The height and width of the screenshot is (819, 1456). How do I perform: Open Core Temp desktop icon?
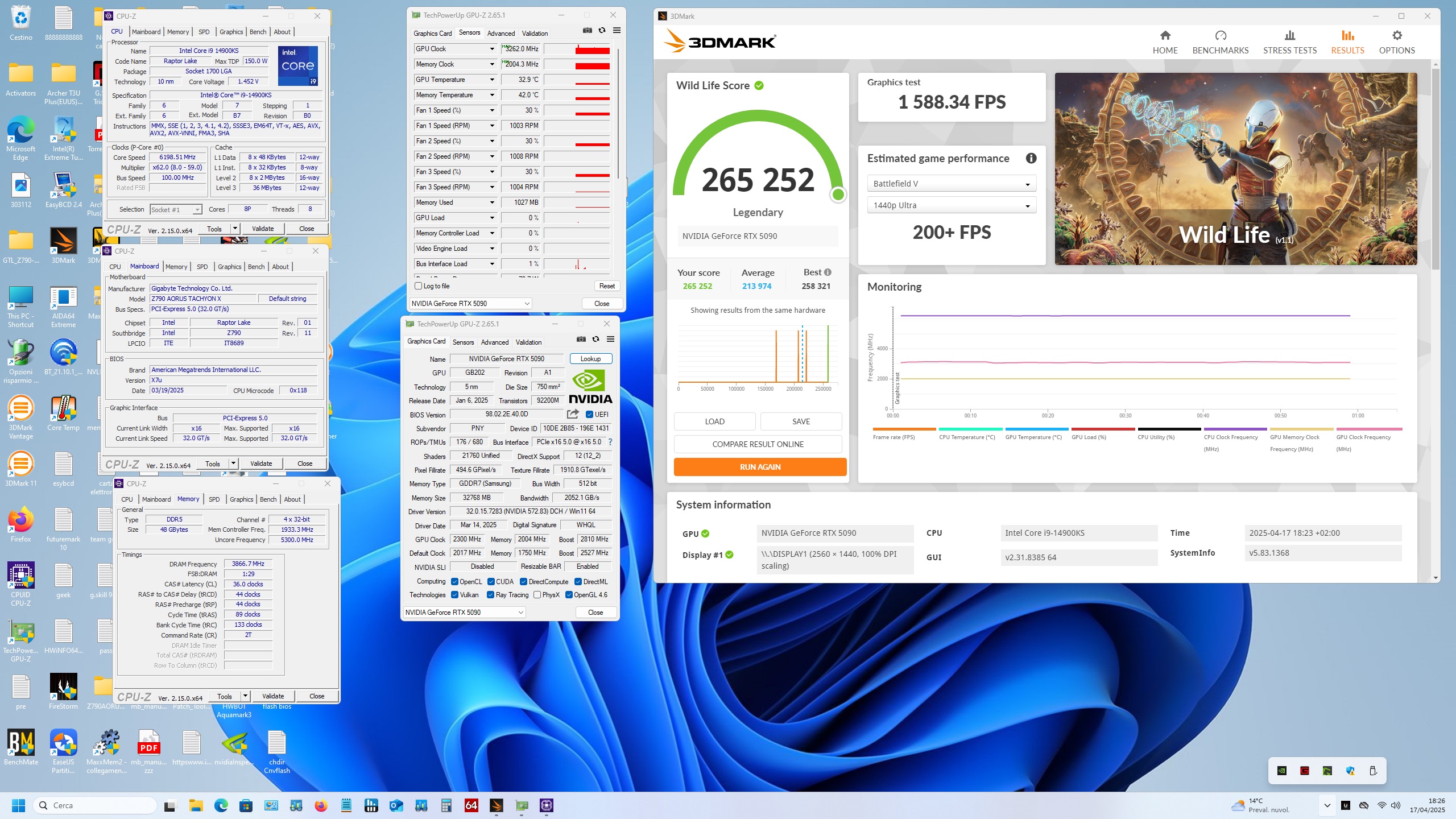click(63, 413)
